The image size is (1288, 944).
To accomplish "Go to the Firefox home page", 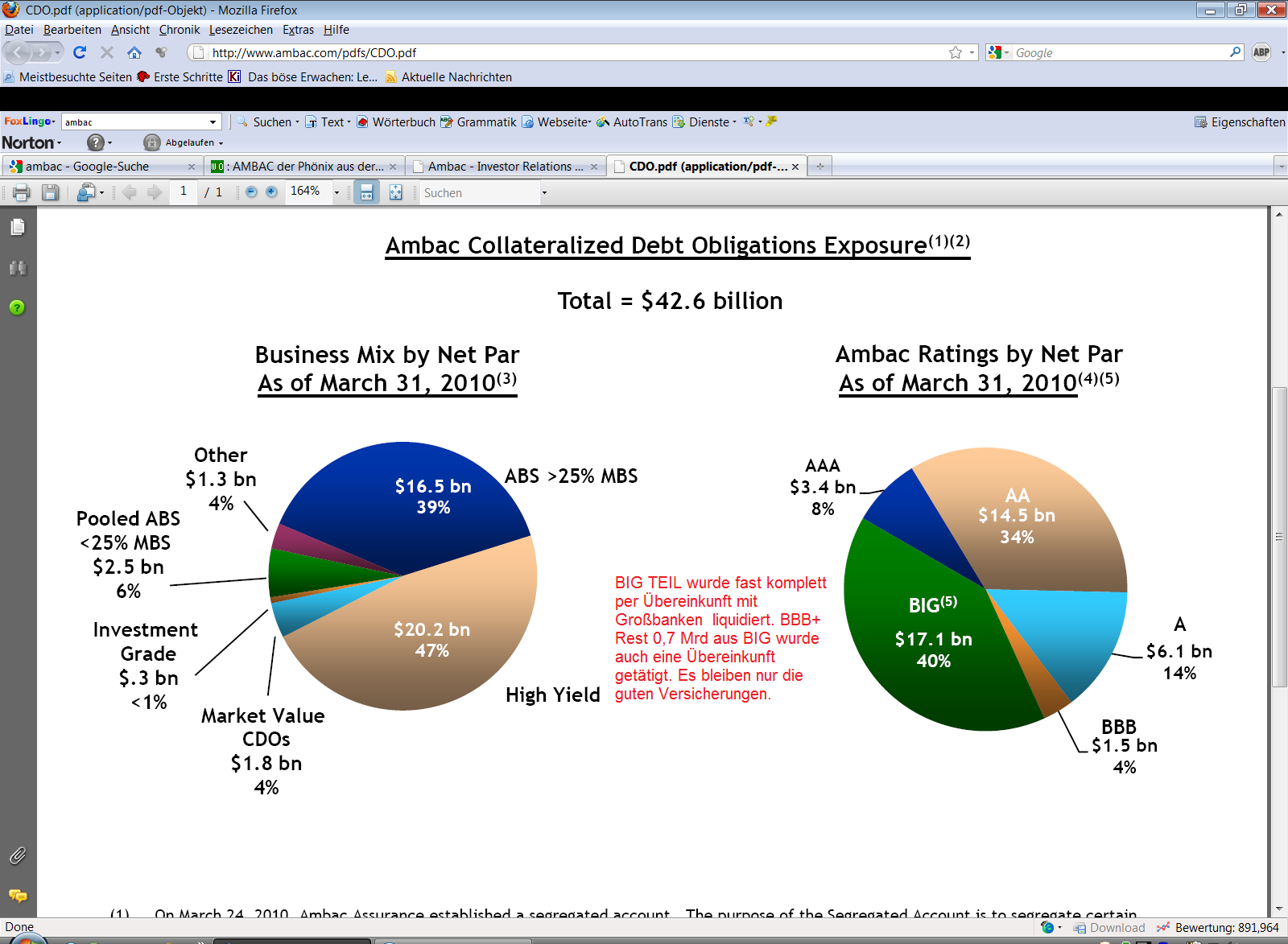I will point(134,52).
